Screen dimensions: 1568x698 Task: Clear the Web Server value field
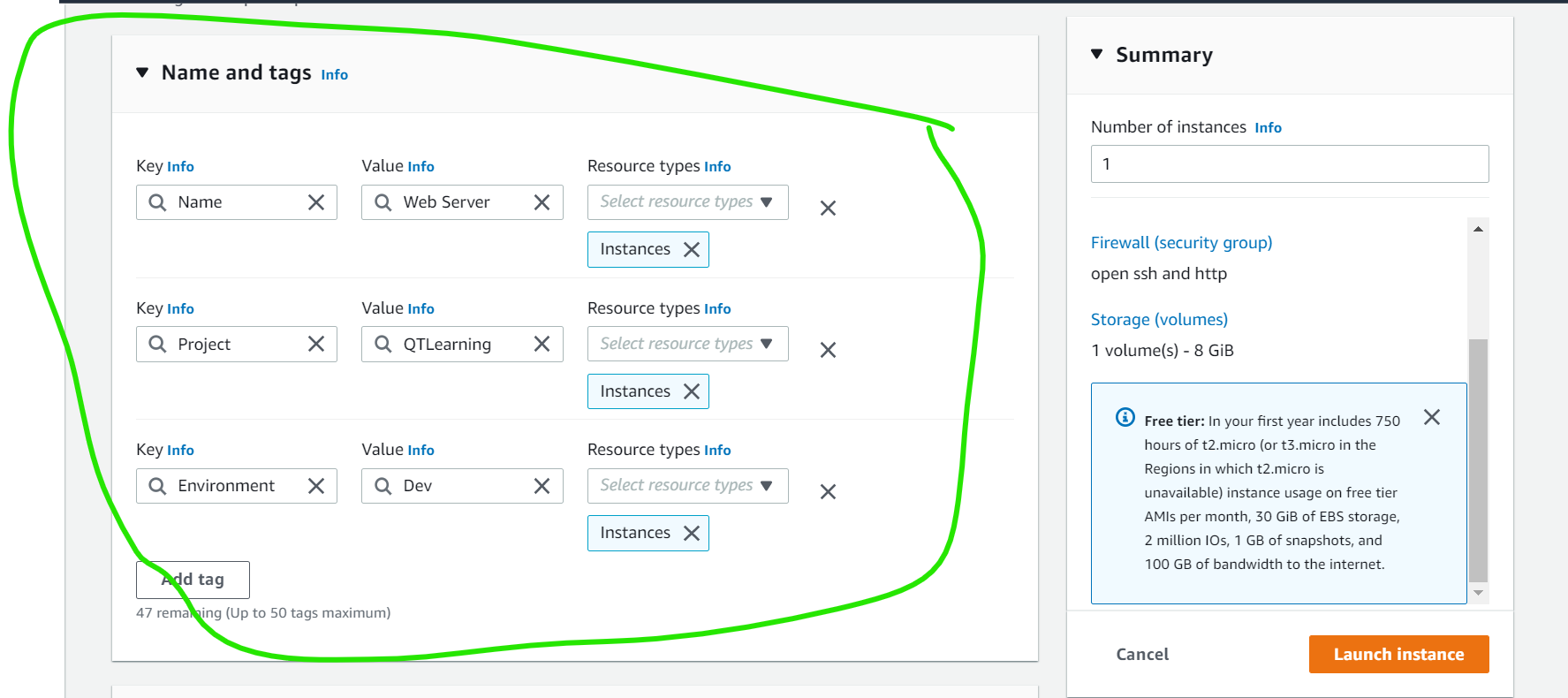542,202
